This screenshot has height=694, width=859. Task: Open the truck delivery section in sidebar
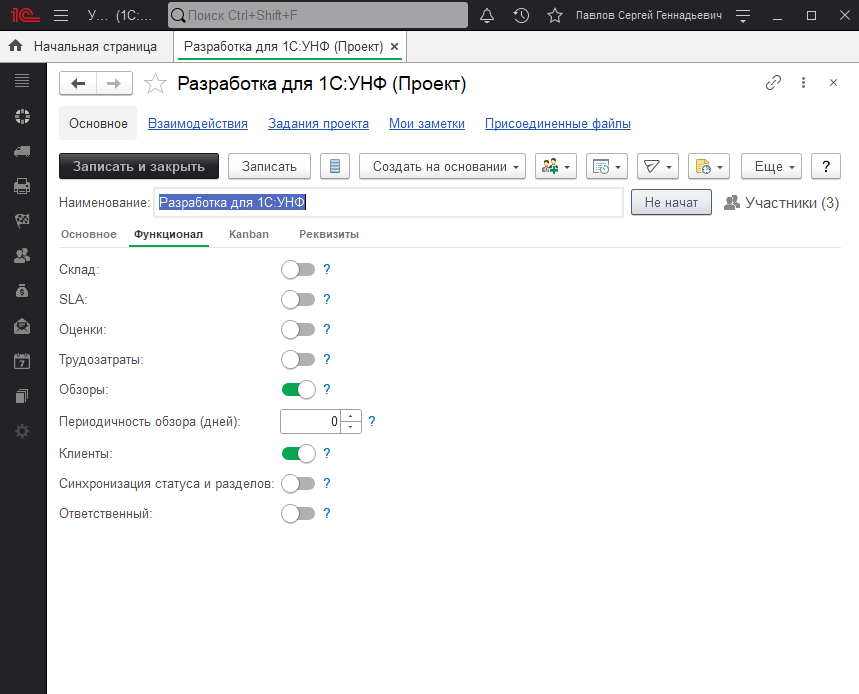[x=22, y=151]
